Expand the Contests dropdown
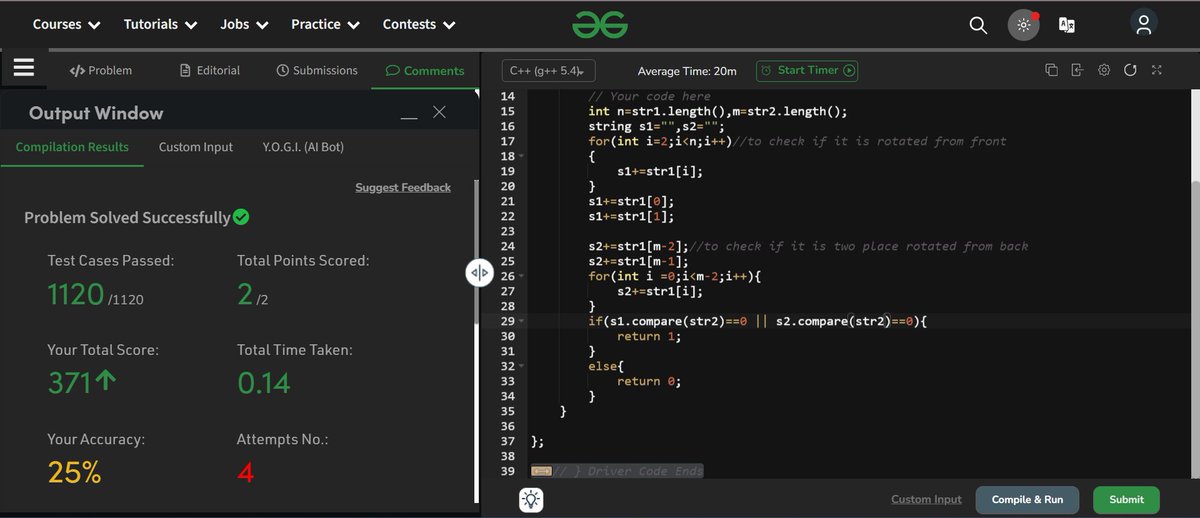 pyautogui.click(x=419, y=24)
